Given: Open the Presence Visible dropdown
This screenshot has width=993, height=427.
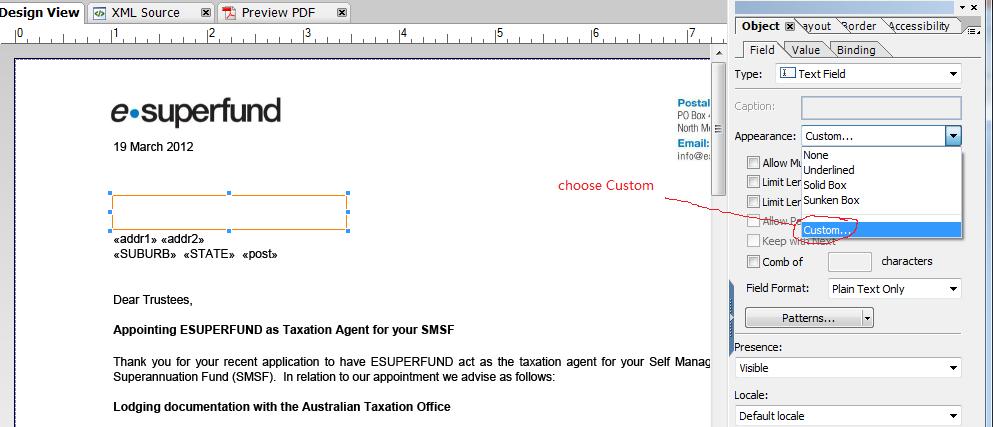Looking at the screenshot, I should (848, 368).
